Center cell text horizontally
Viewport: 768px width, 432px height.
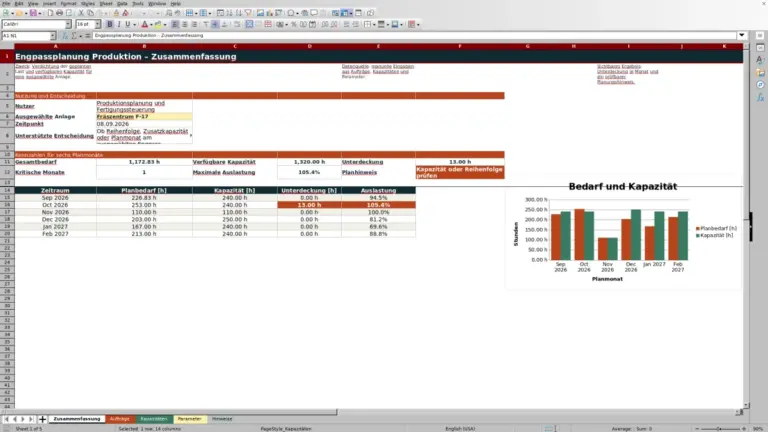[x=185, y=24]
